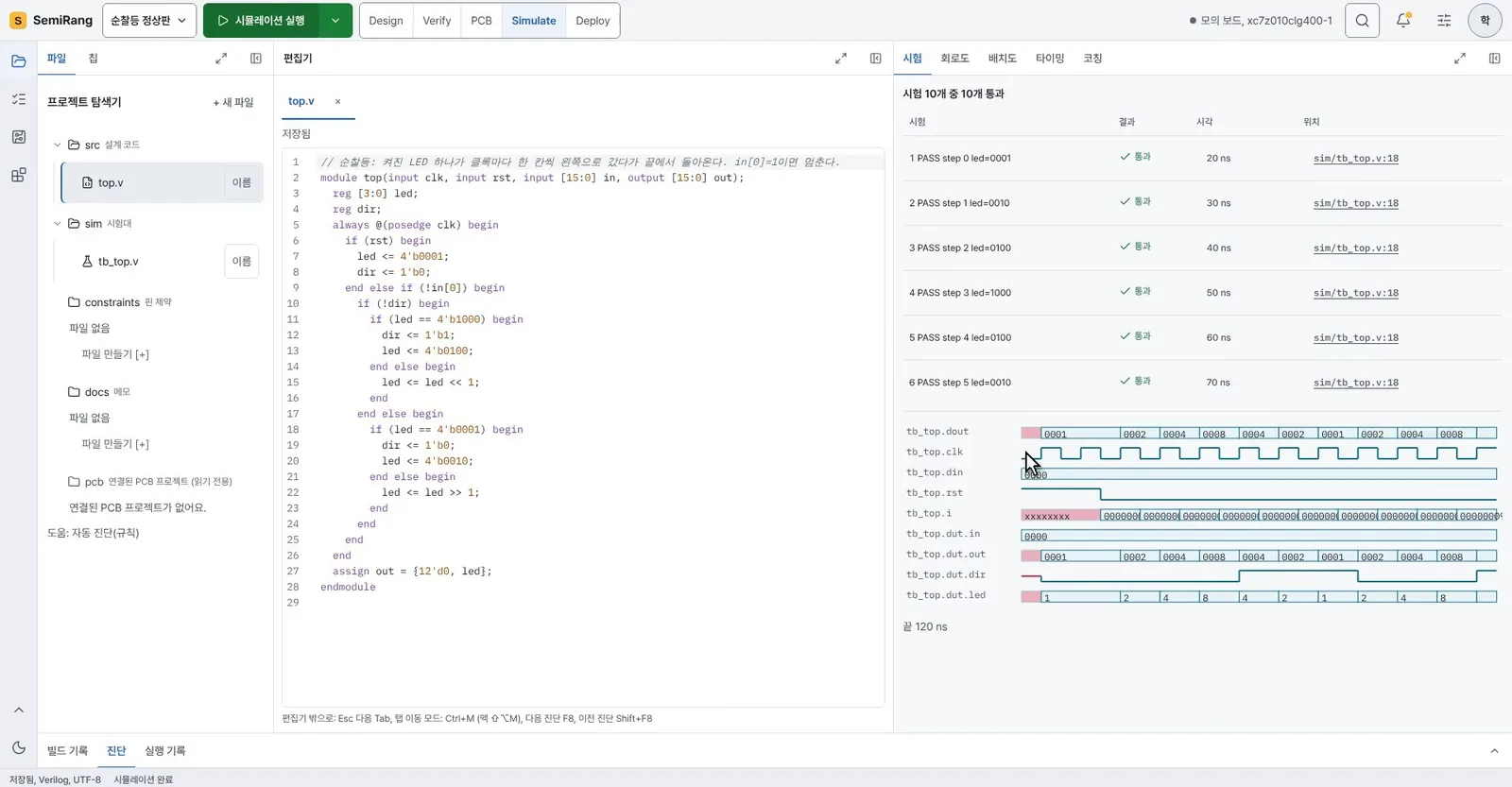Select the tb_top.dut.led waveform signal
Screen dimensions: 1512x787
(946, 595)
